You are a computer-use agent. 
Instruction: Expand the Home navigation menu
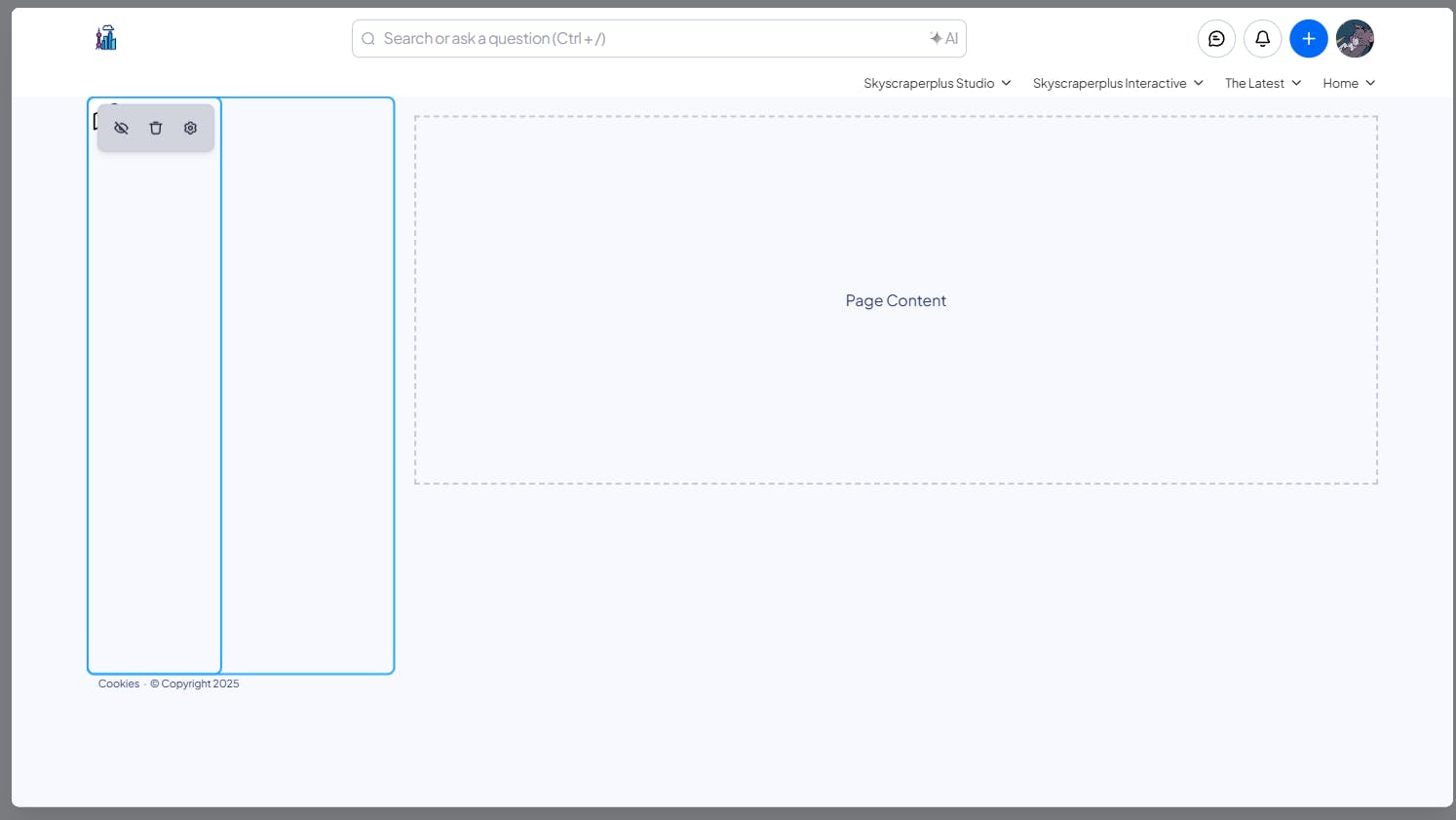coord(1349,84)
